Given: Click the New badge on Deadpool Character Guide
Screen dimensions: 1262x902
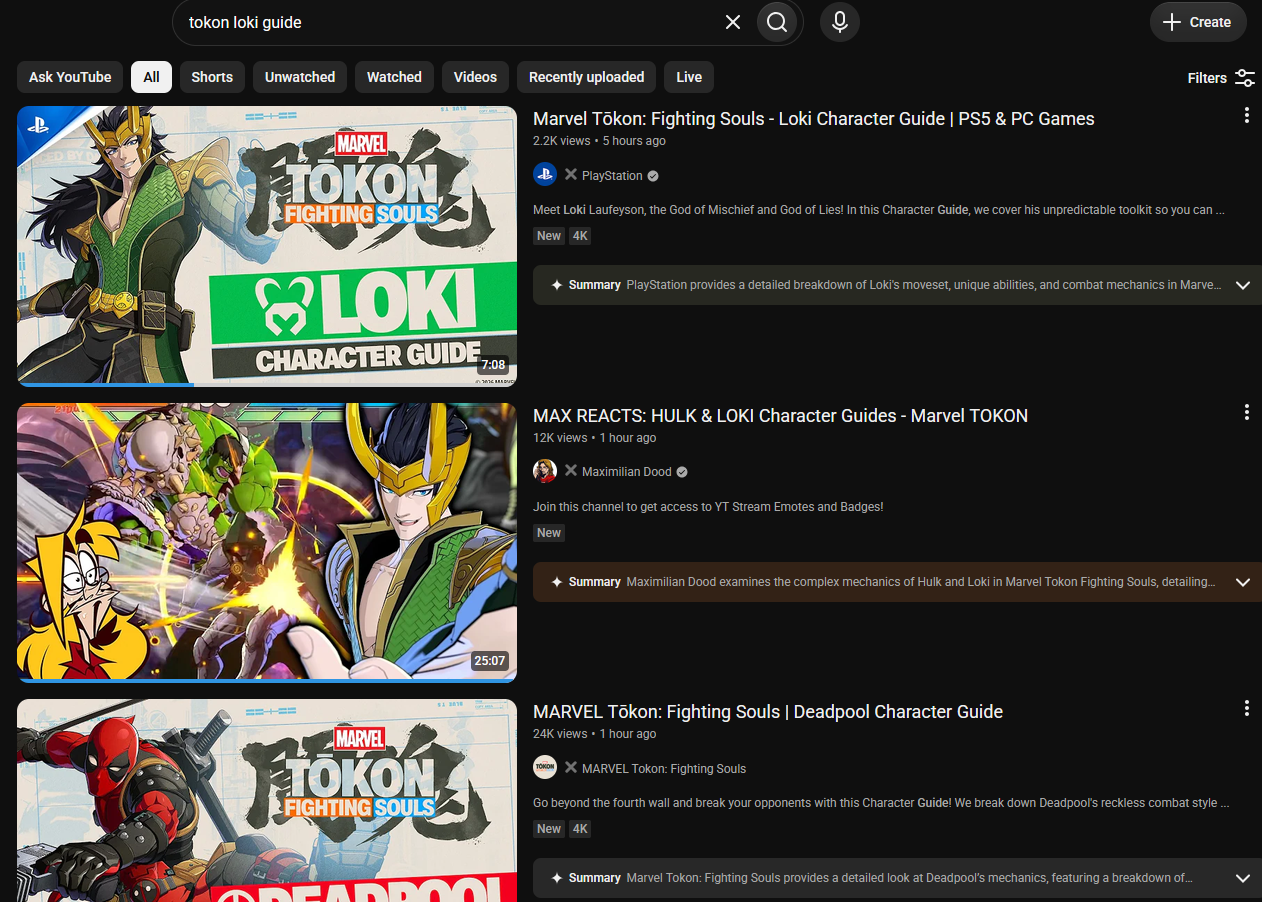Looking at the screenshot, I should [549, 829].
